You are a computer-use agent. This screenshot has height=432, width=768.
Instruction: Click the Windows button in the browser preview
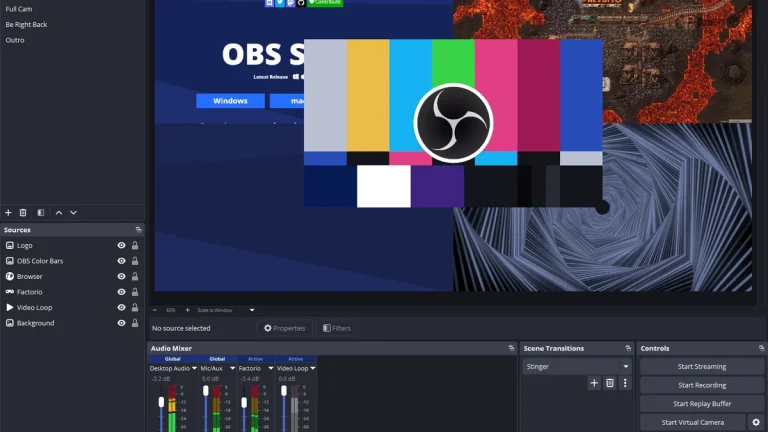click(x=230, y=101)
